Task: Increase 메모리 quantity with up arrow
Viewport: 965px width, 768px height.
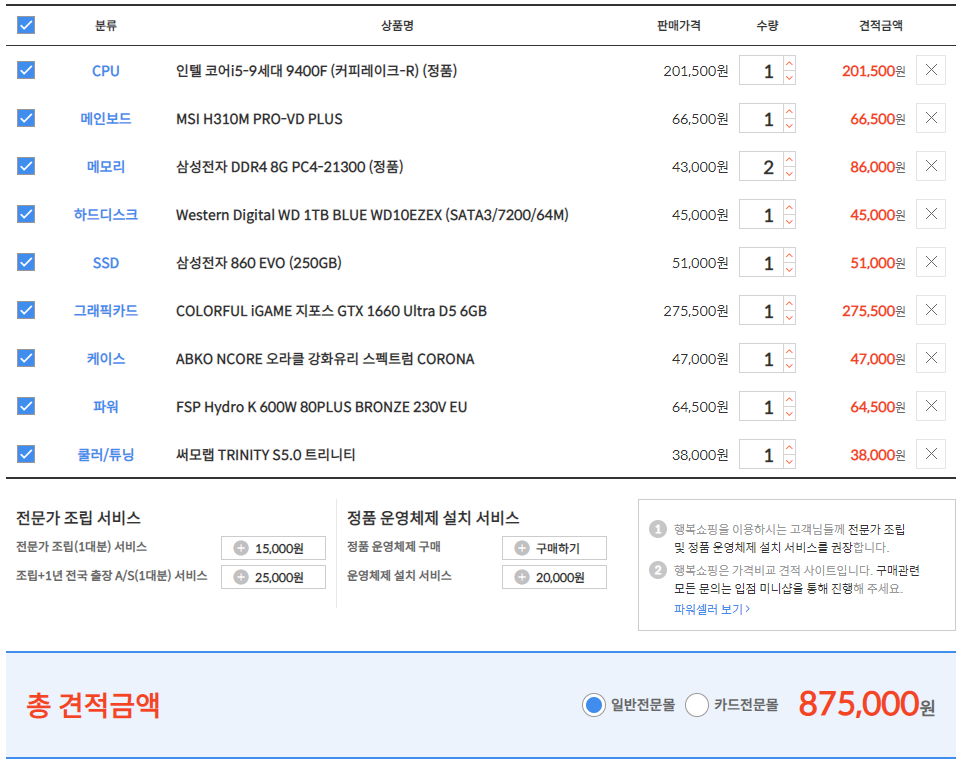Action: pyautogui.click(x=789, y=159)
